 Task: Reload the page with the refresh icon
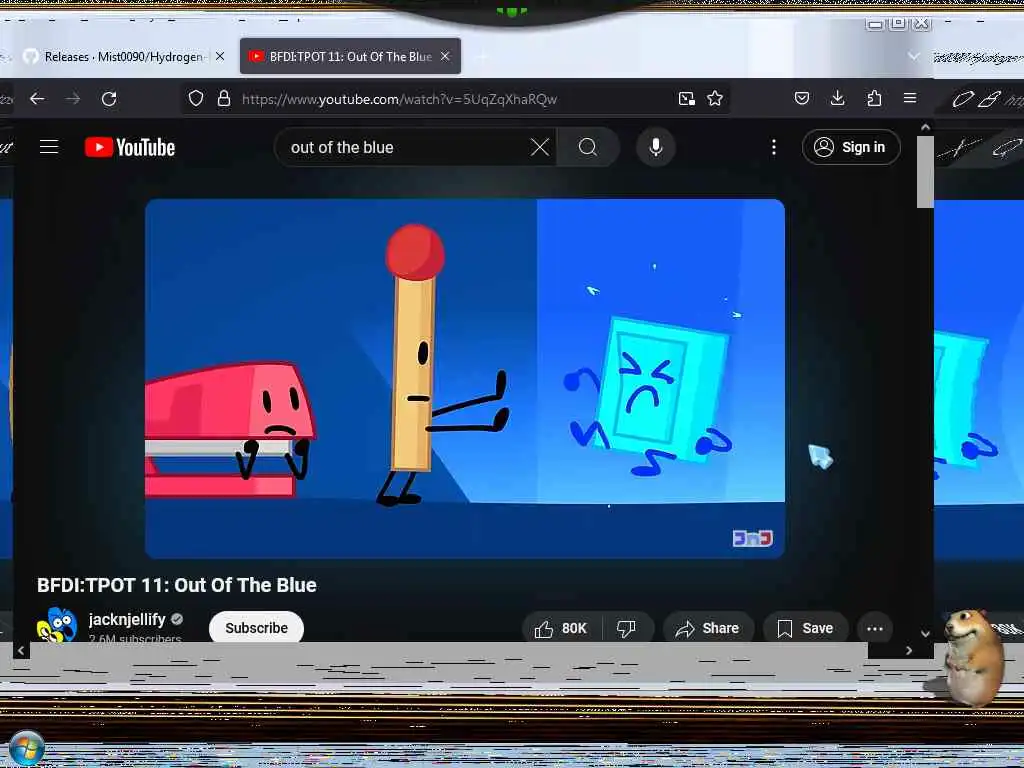109,99
